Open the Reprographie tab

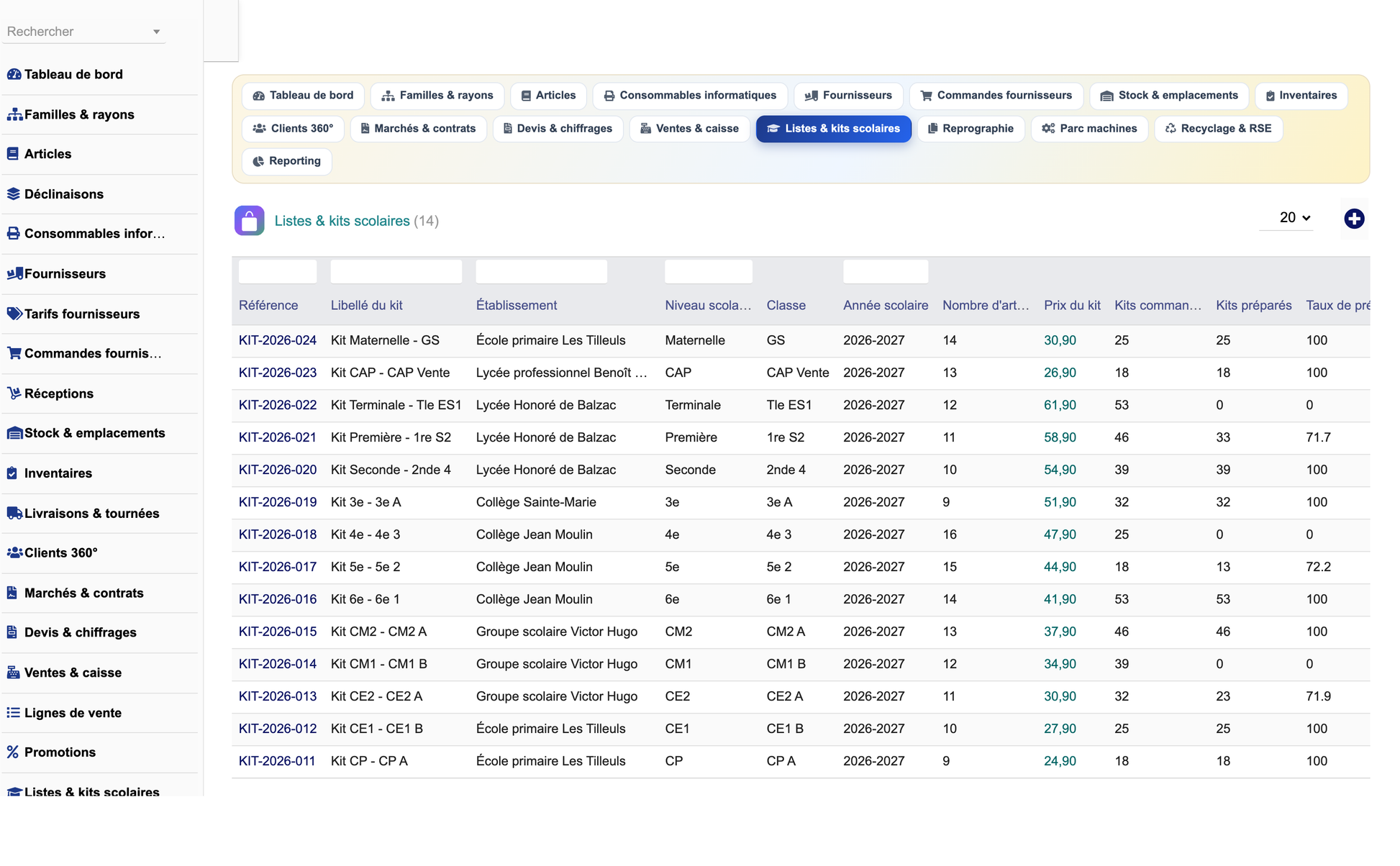pyautogui.click(x=971, y=129)
